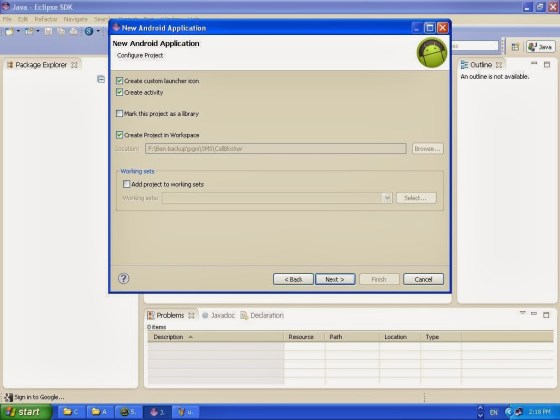Maximize the Problems panel

tap(546, 315)
